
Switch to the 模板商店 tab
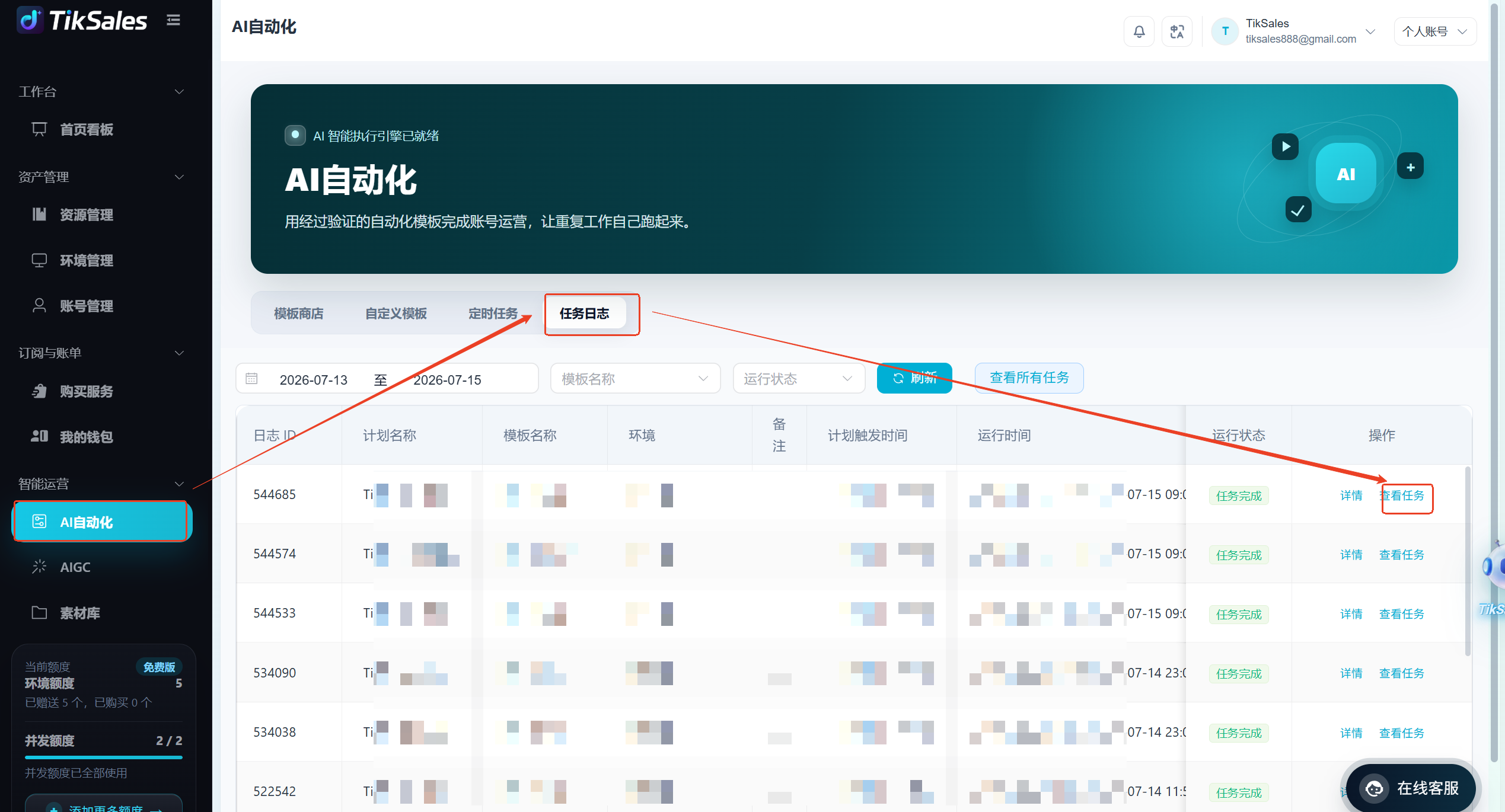point(298,314)
